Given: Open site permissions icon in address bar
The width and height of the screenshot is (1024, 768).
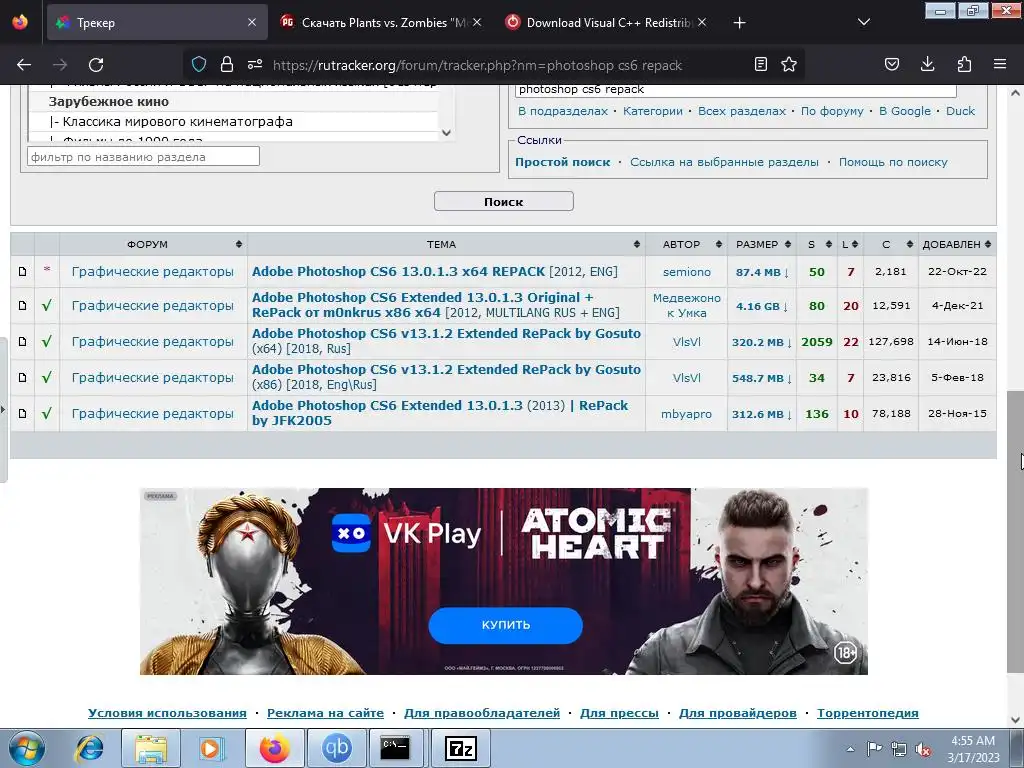Looking at the screenshot, I should pyautogui.click(x=255, y=64).
